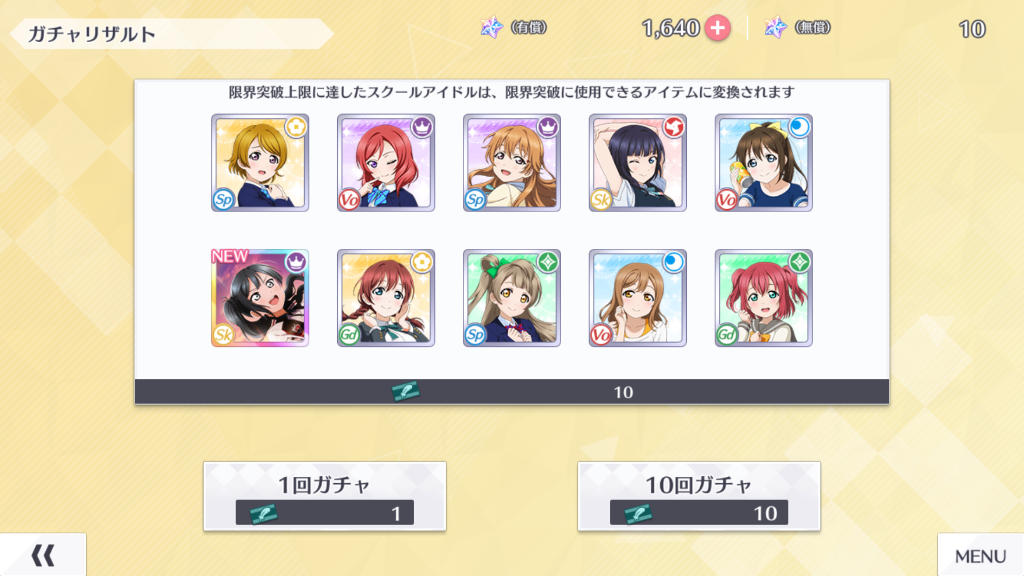Pull ten times with 10回ガチャ button
1024x576 pixels.
coord(699,496)
